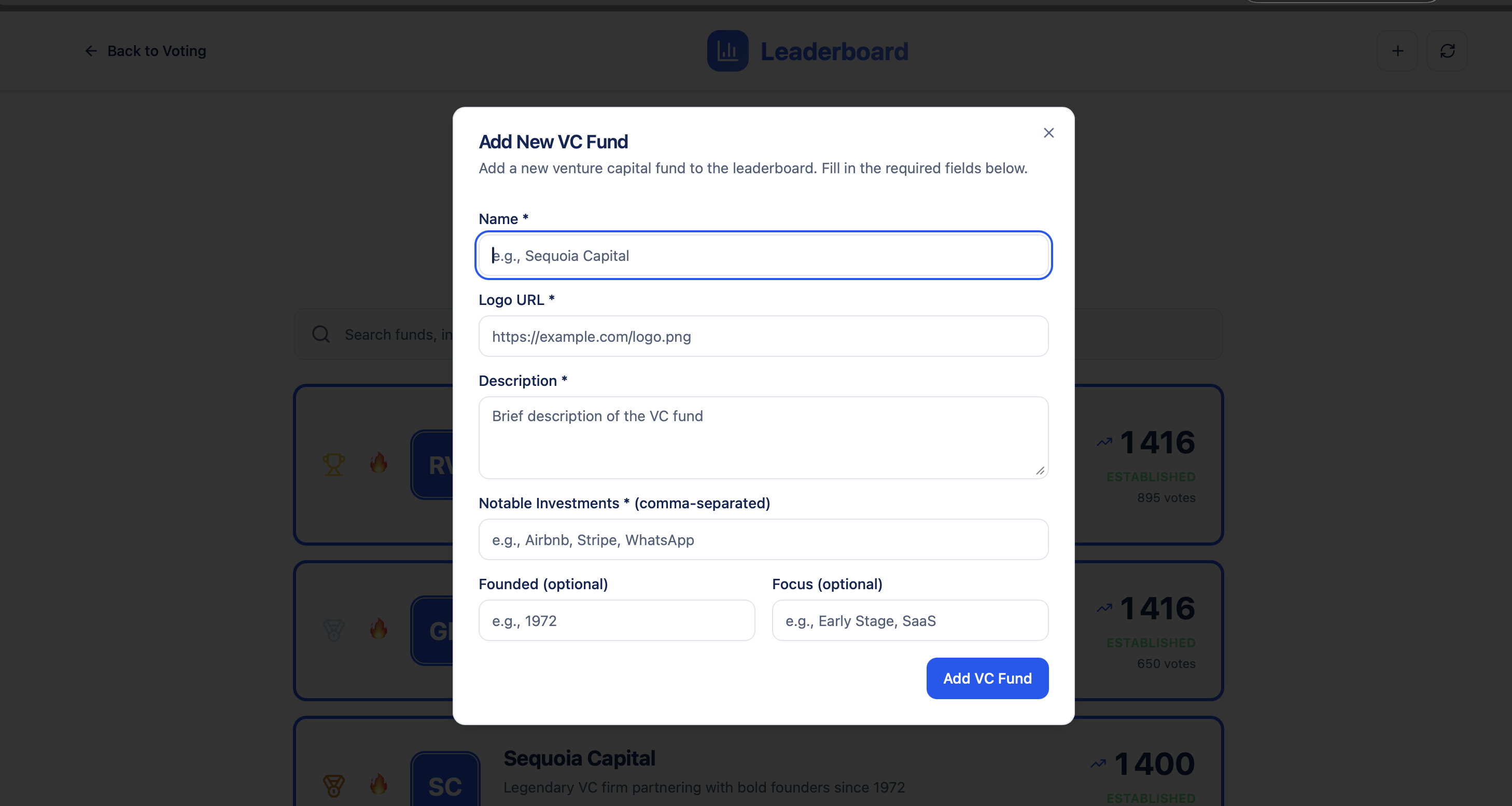
Task: Focus the Name input field
Action: point(763,255)
